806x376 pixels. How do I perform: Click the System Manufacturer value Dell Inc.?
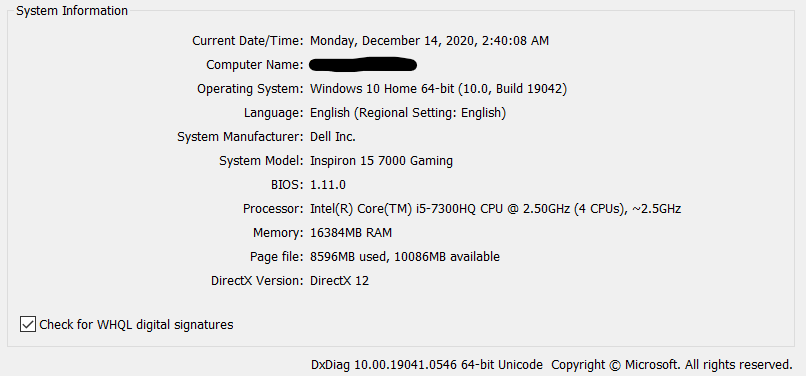click(x=333, y=137)
